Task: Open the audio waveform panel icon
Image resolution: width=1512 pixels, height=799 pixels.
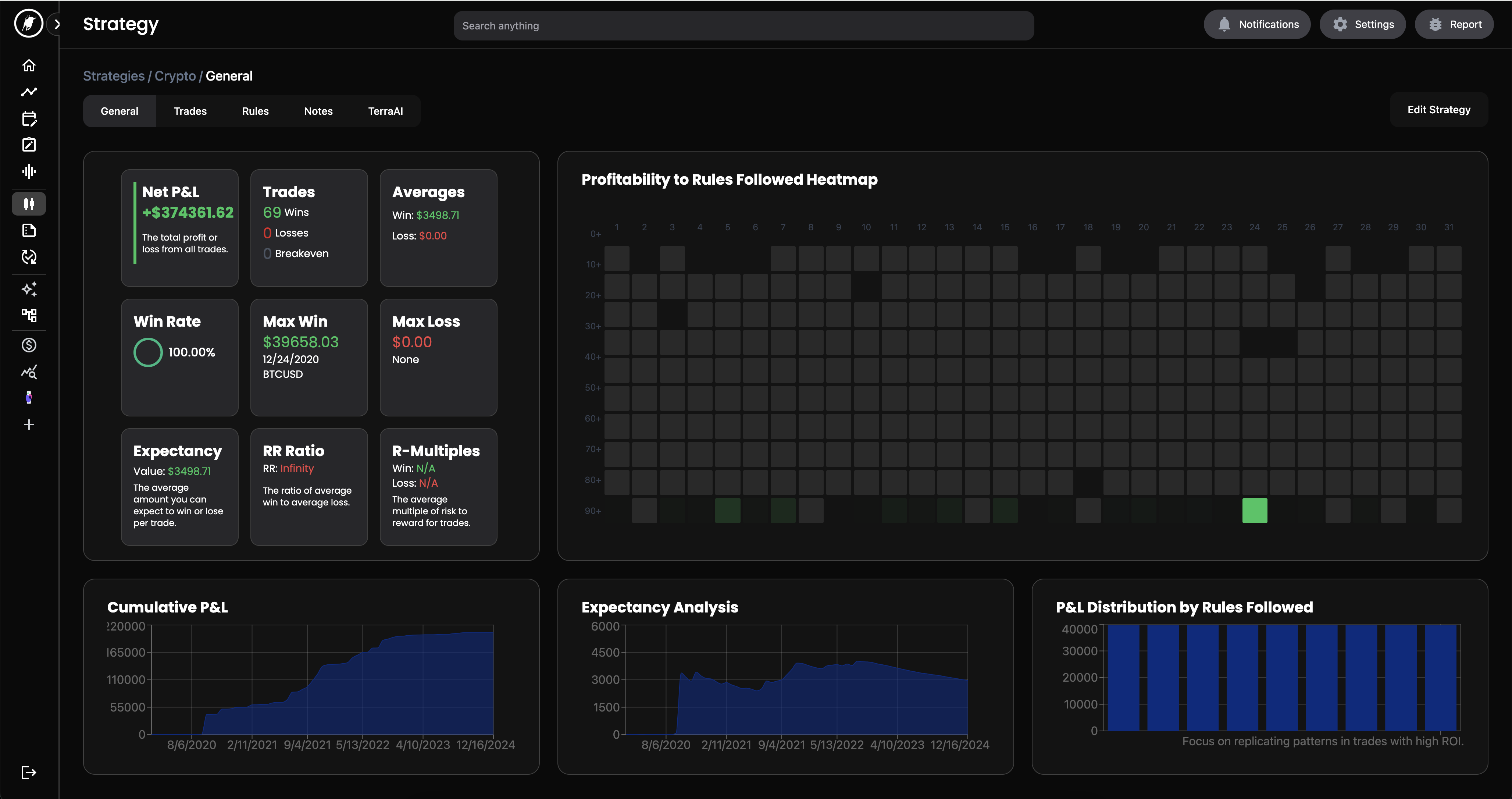Action: point(29,171)
